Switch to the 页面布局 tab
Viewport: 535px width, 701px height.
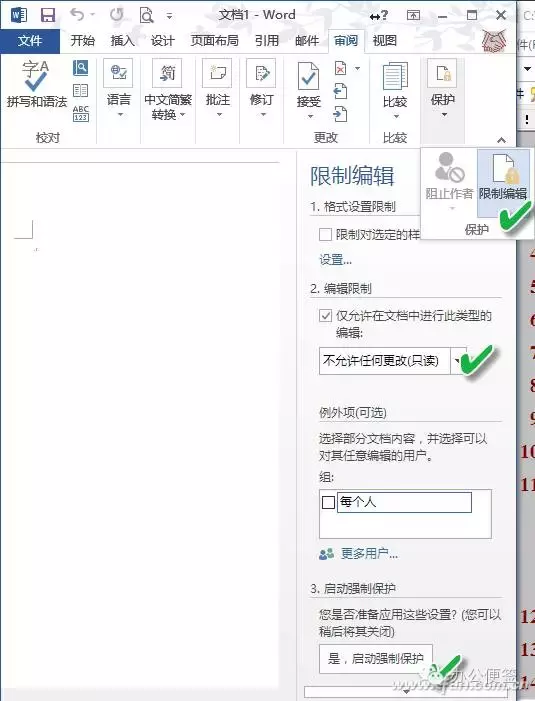click(215, 41)
